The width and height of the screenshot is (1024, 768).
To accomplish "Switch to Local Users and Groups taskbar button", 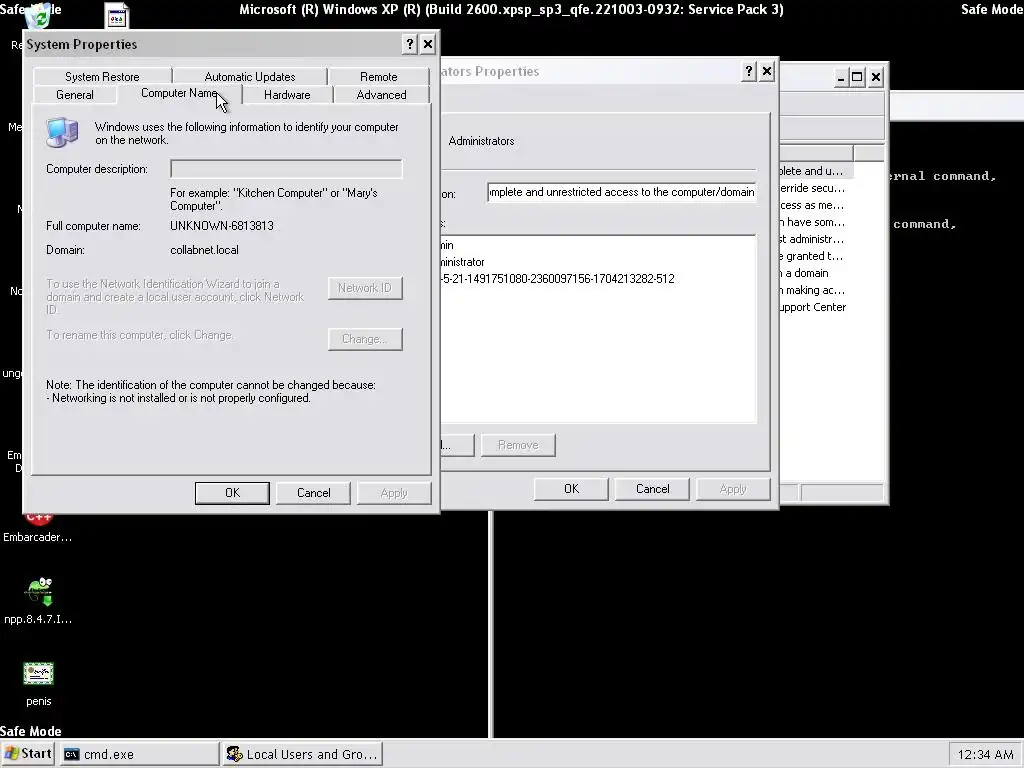I will point(302,754).
